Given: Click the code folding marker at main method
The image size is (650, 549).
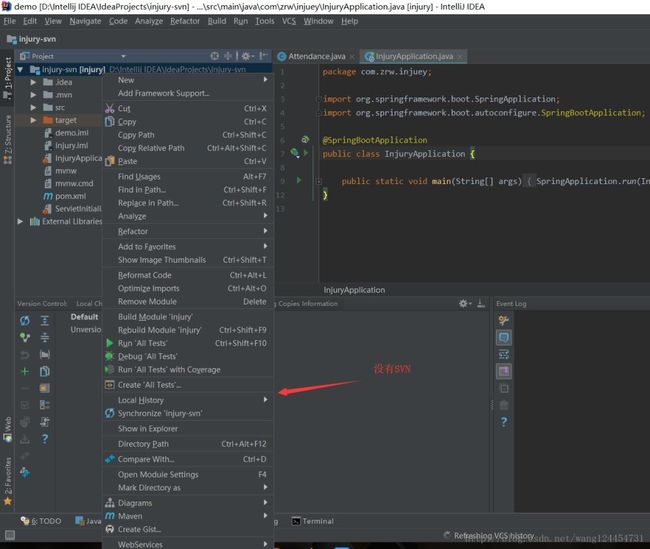Looking at the screenshot, I should point(319,181).
